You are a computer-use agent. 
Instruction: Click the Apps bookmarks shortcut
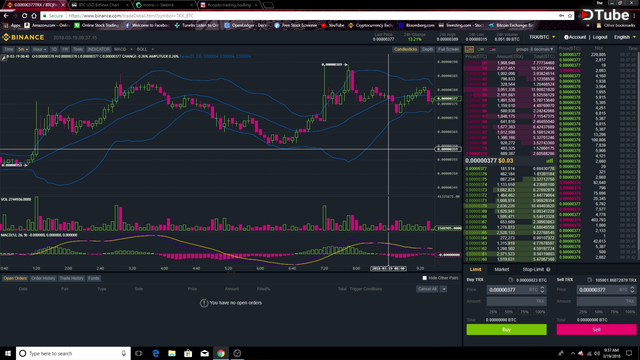pos(12,25)
